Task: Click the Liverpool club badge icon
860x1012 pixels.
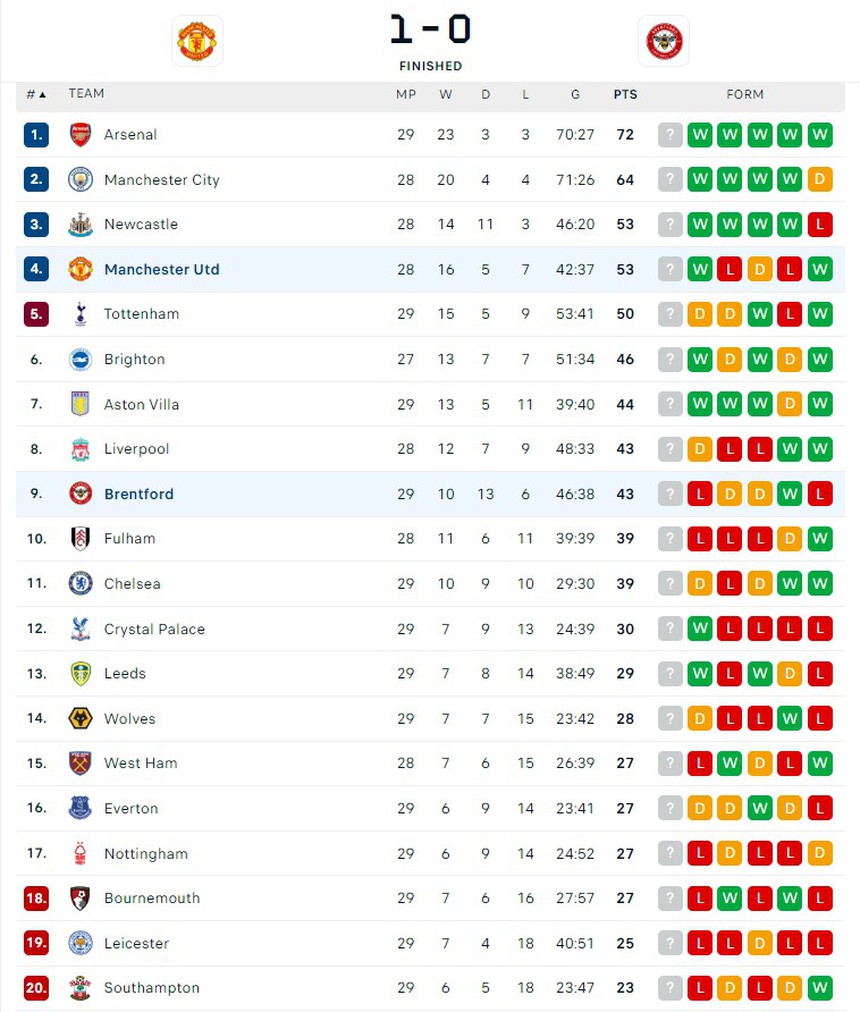Action: (80, 449)
